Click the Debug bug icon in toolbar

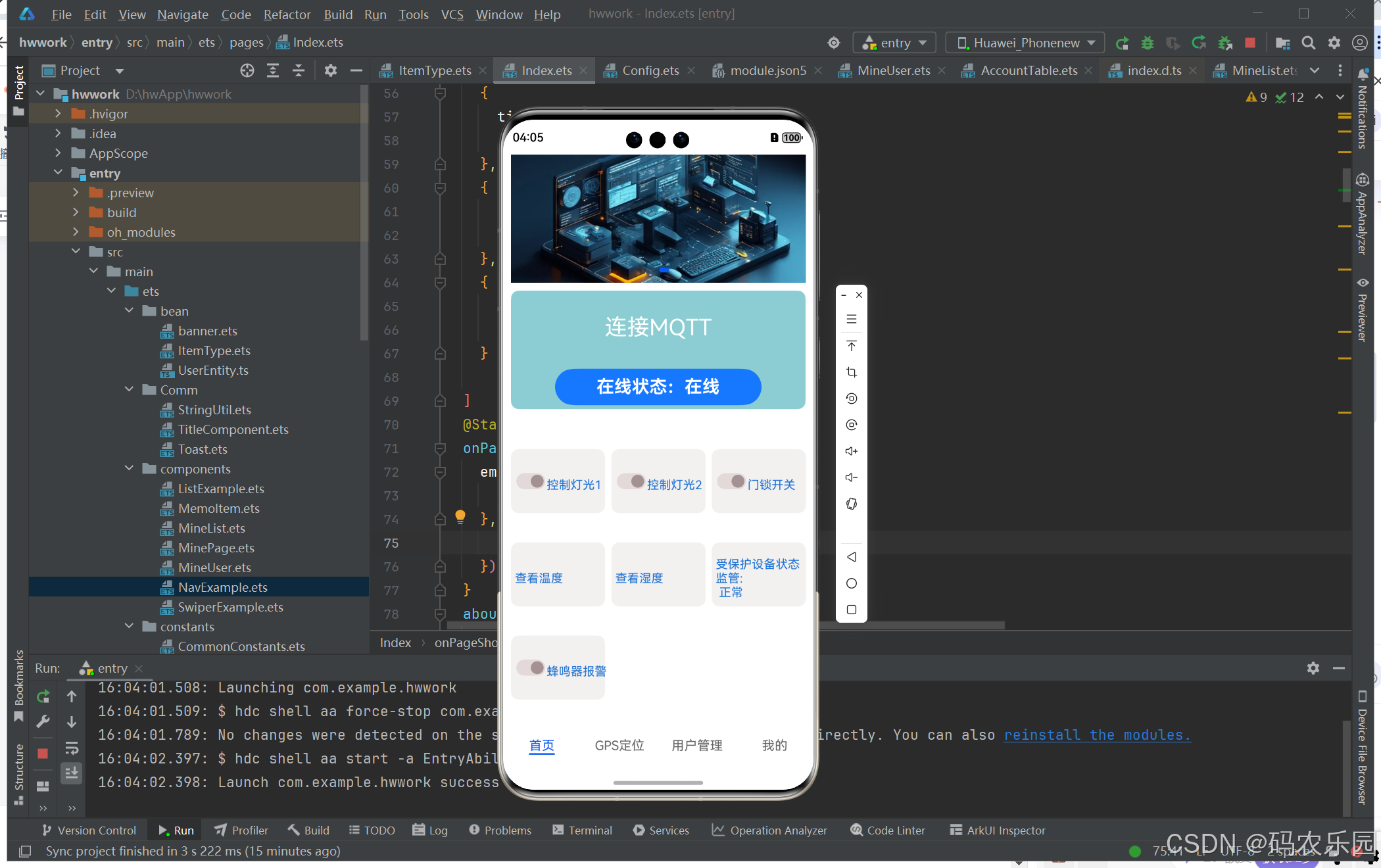1148,43
